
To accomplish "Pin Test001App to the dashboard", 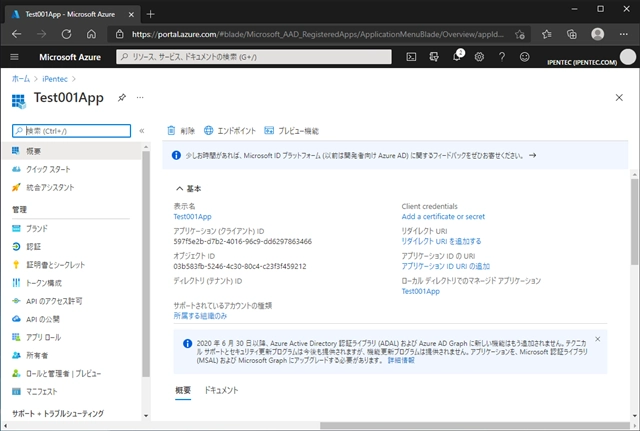I will (x=122, y=98).
